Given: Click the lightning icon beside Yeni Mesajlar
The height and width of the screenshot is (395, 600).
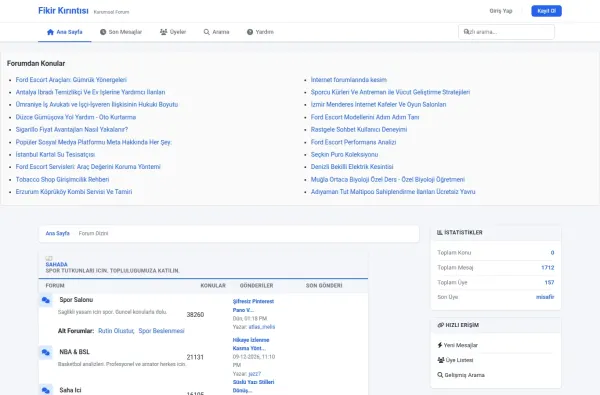Looking at the screenshot, I should tap(440, 345).
